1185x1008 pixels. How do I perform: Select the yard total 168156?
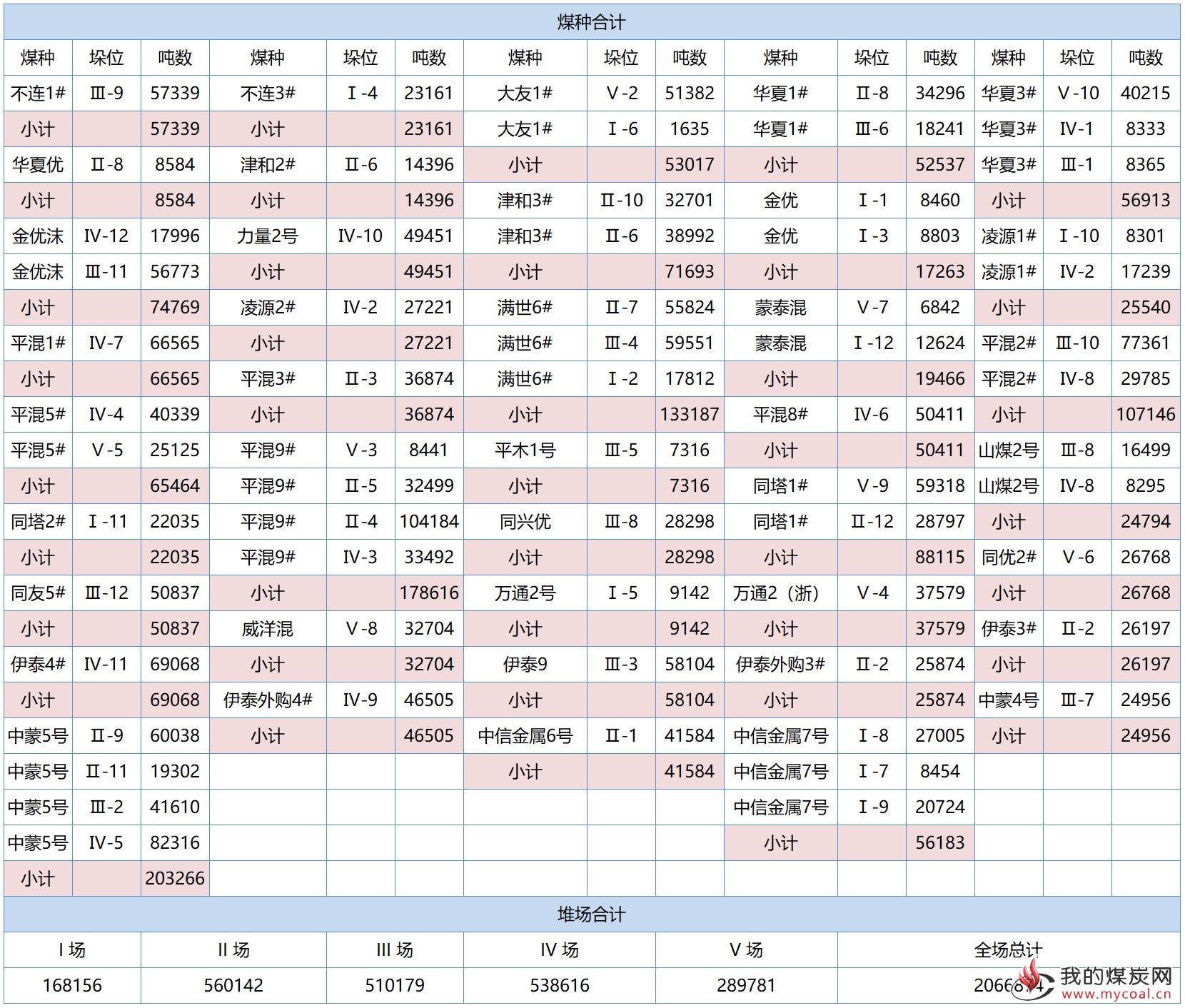72,986
